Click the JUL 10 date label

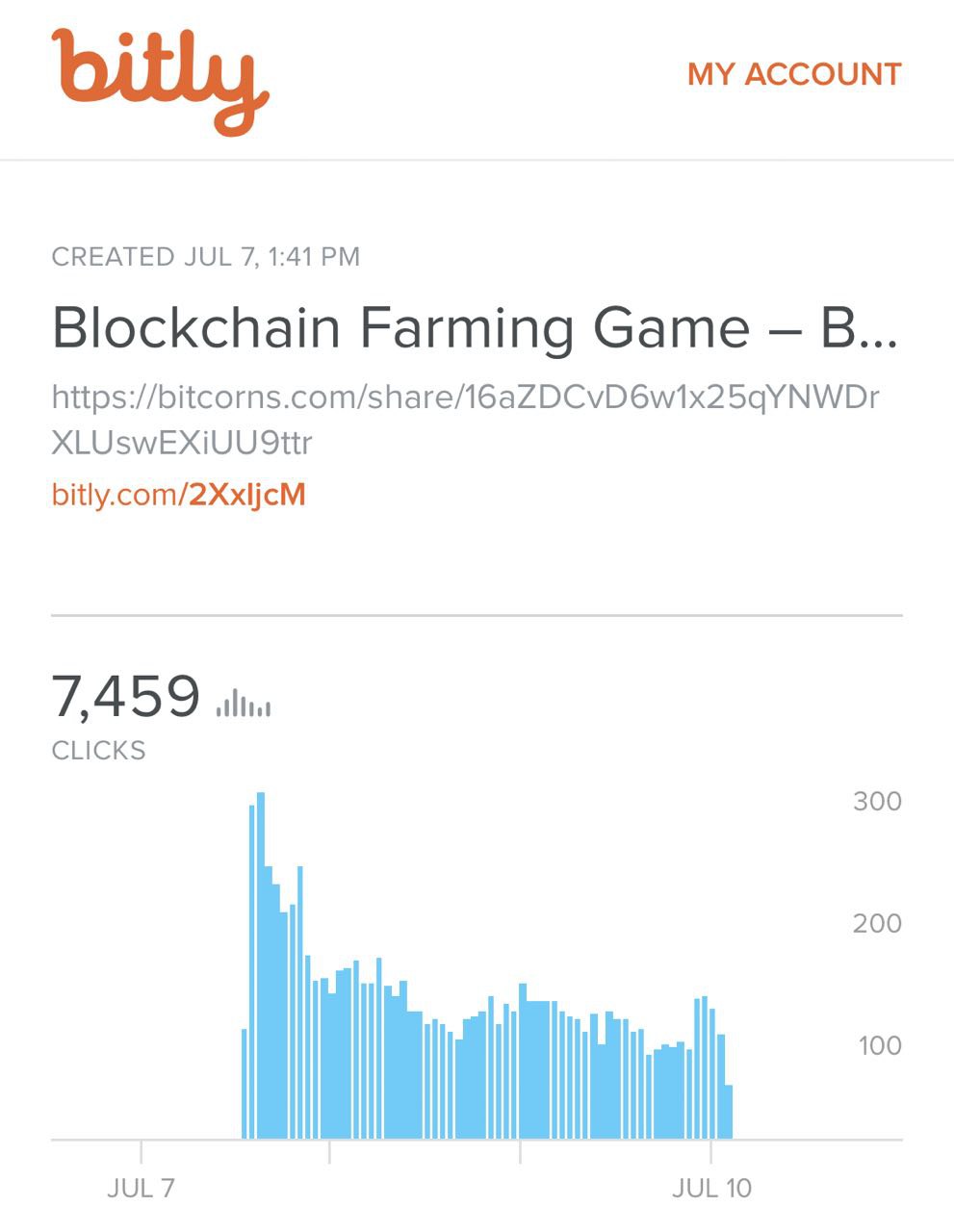pos(711,1188)
